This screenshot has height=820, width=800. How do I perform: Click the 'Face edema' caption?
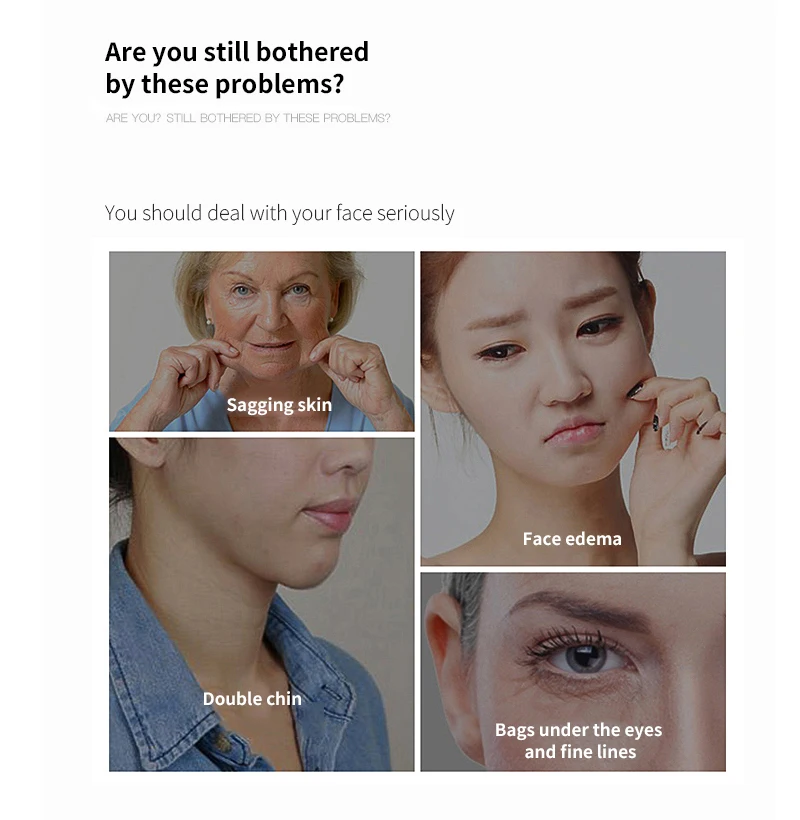point(572,539)
